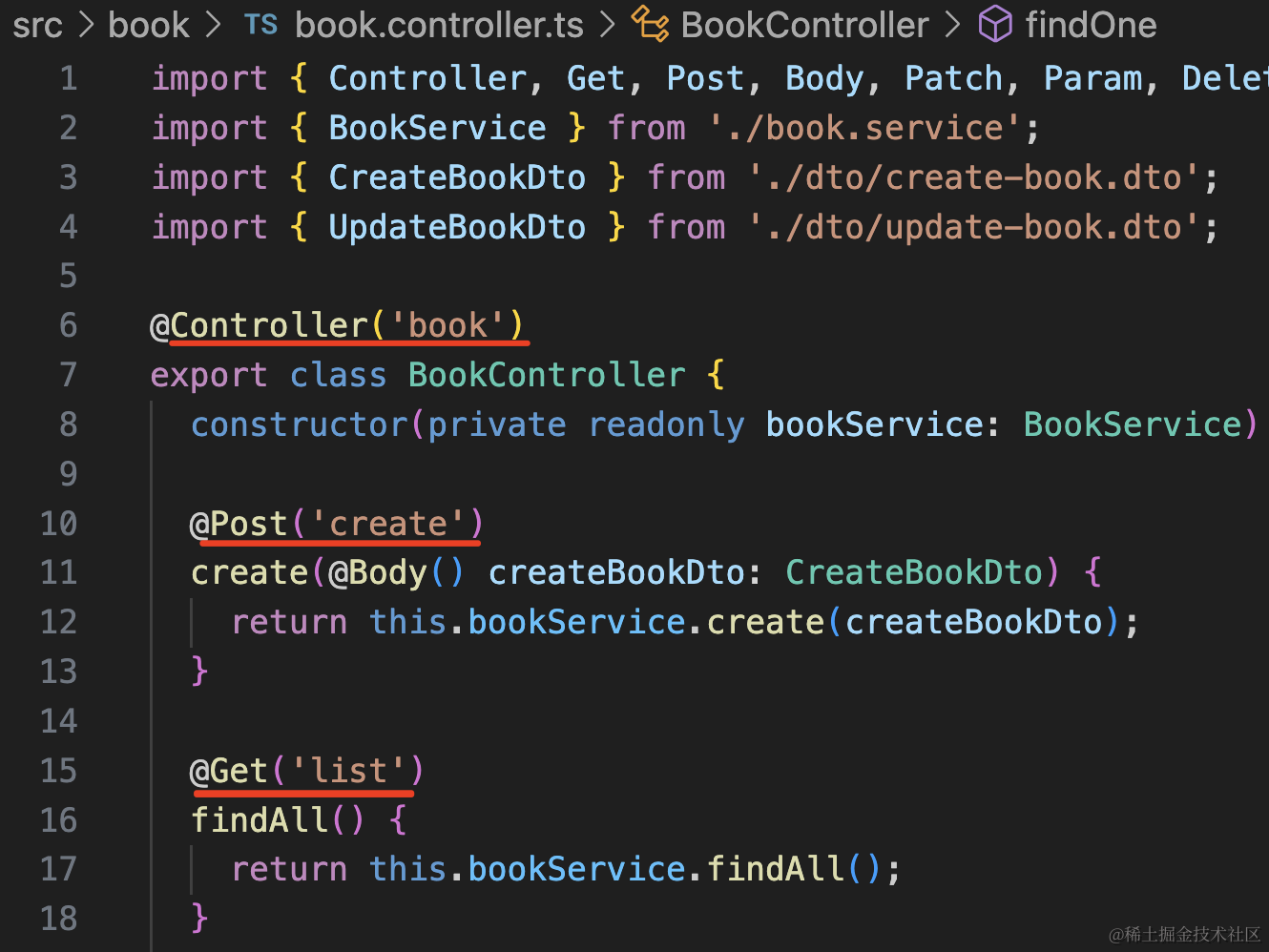The image size is (1269, 952).
Task: Click line number 15 in the gutter
Action: click(x=59, y=771)
